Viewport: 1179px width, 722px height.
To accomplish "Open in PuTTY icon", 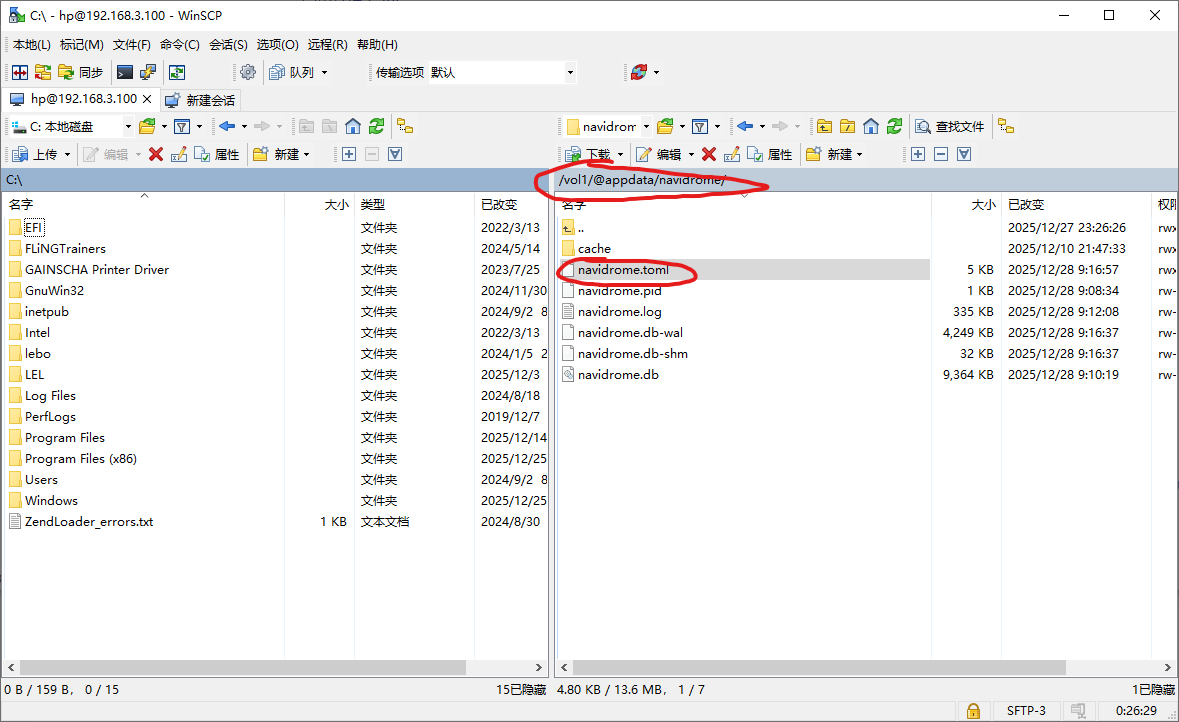I will click(148, 72).
